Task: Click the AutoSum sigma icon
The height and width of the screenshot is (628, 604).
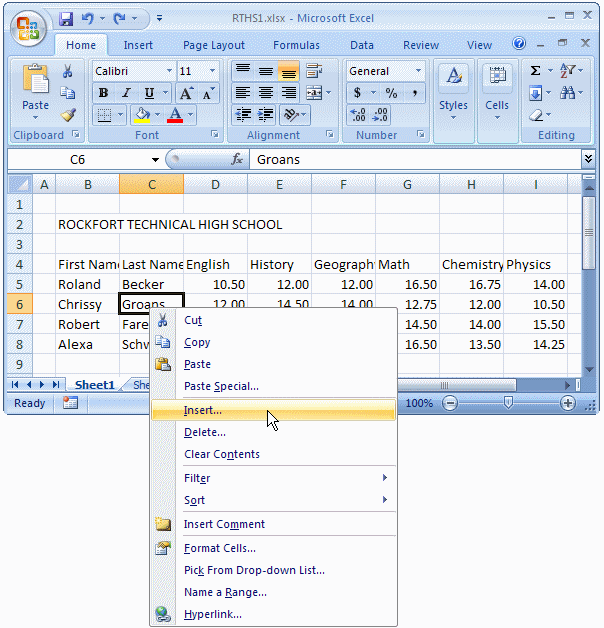Action: pyautogui.click(x=535, y=71)
